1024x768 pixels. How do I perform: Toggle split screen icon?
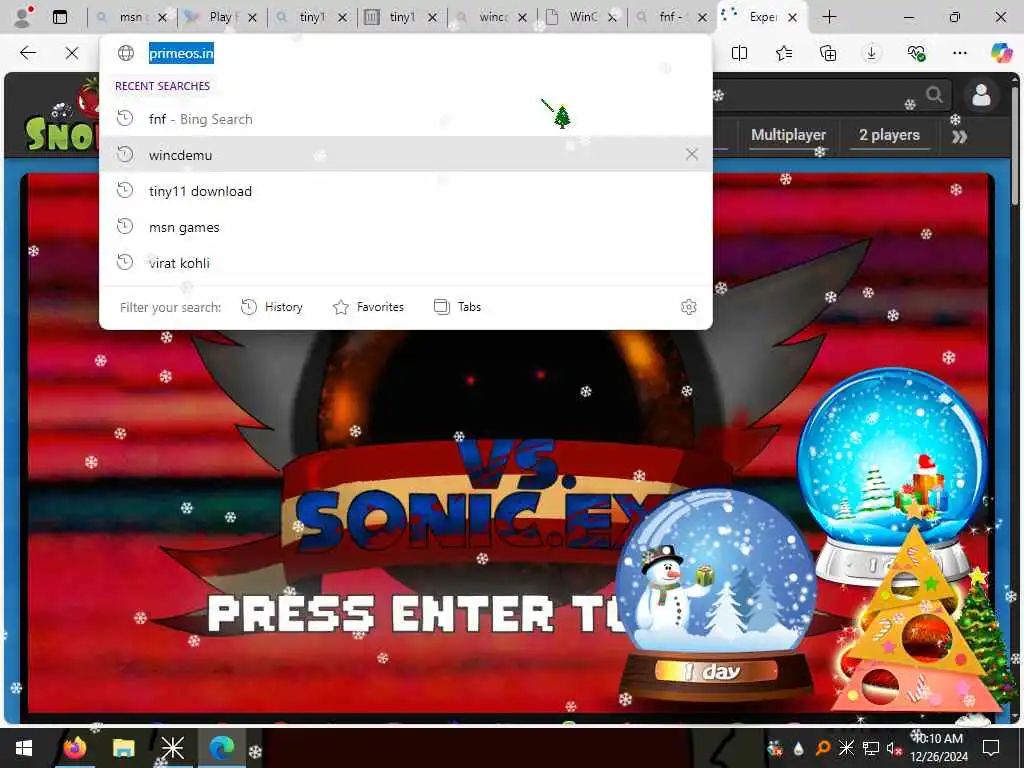739,53
